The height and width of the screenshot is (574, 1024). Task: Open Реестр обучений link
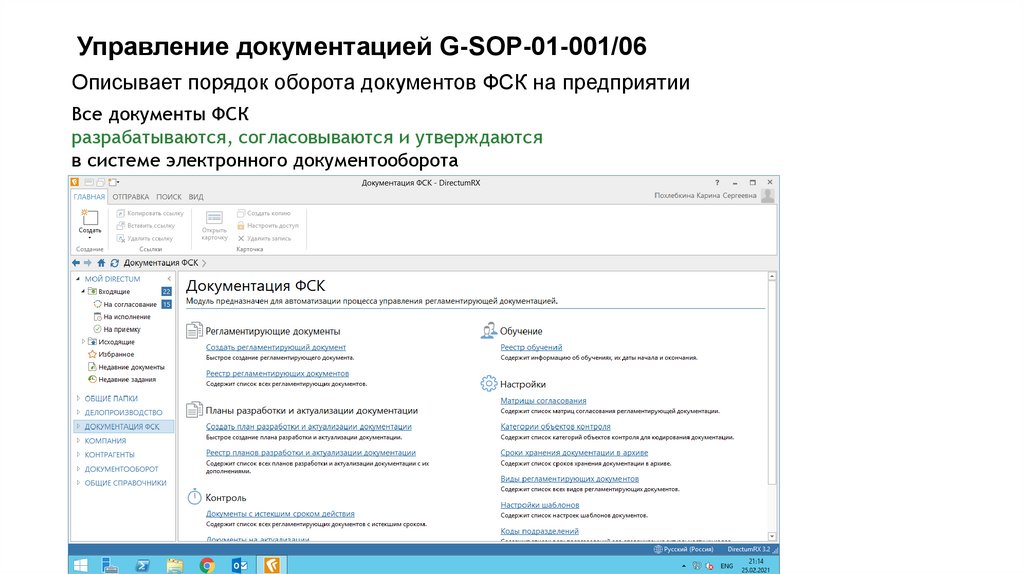click(x=531, y=347)
